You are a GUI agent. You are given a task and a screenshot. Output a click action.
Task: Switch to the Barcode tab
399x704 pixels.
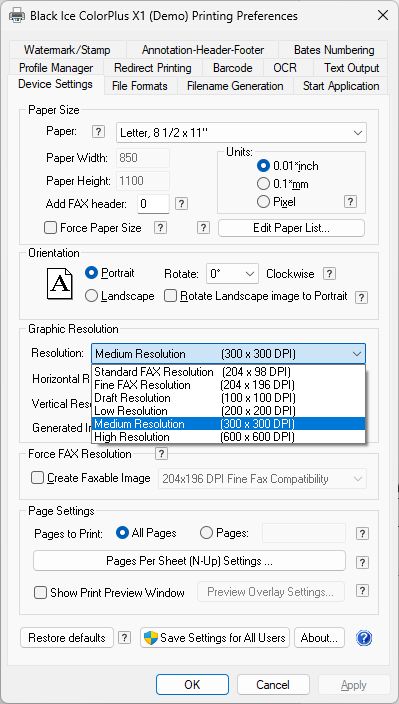click(232, 68)
